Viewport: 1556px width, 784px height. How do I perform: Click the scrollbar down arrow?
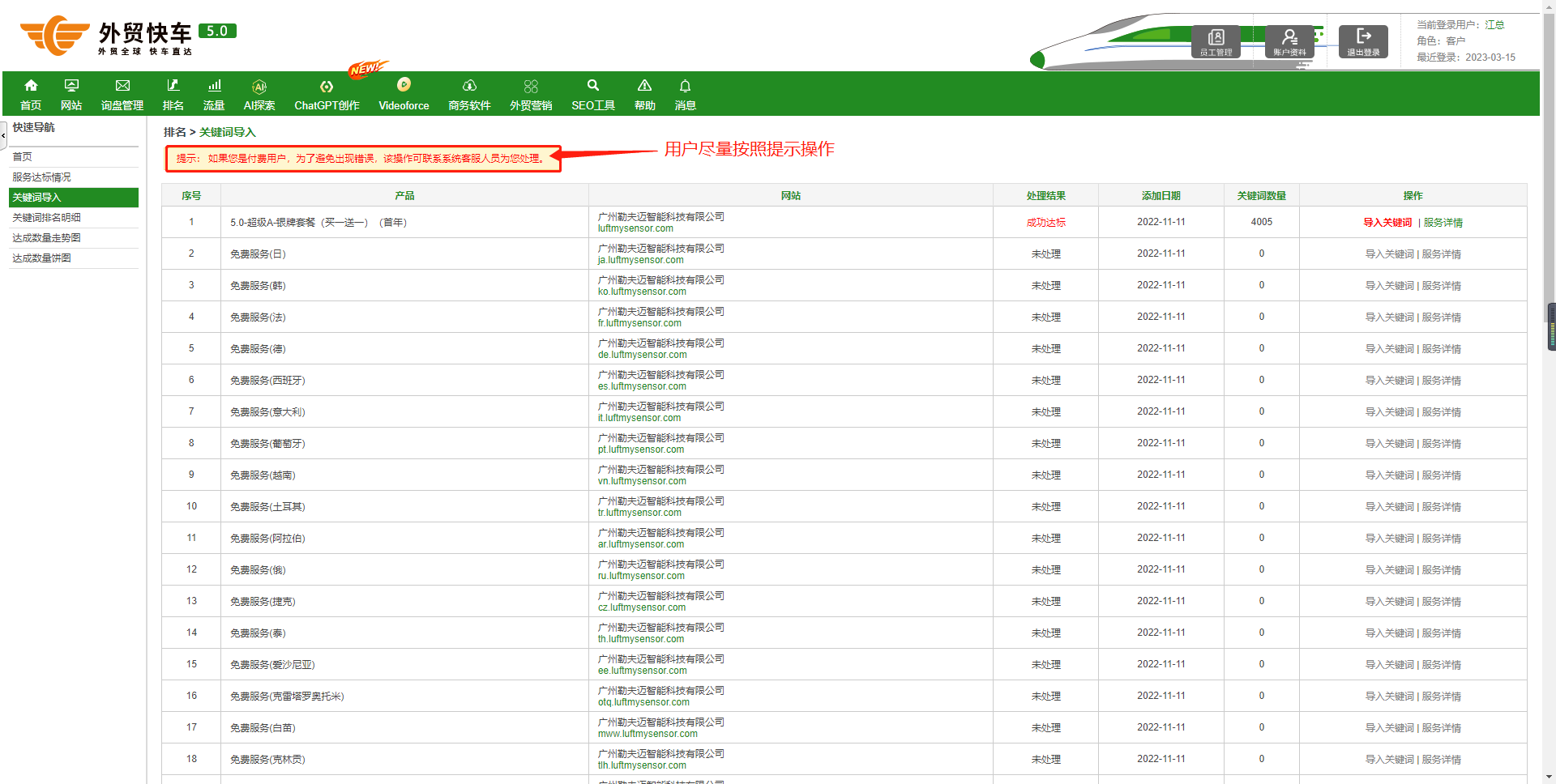click(x=1550, y=777)
